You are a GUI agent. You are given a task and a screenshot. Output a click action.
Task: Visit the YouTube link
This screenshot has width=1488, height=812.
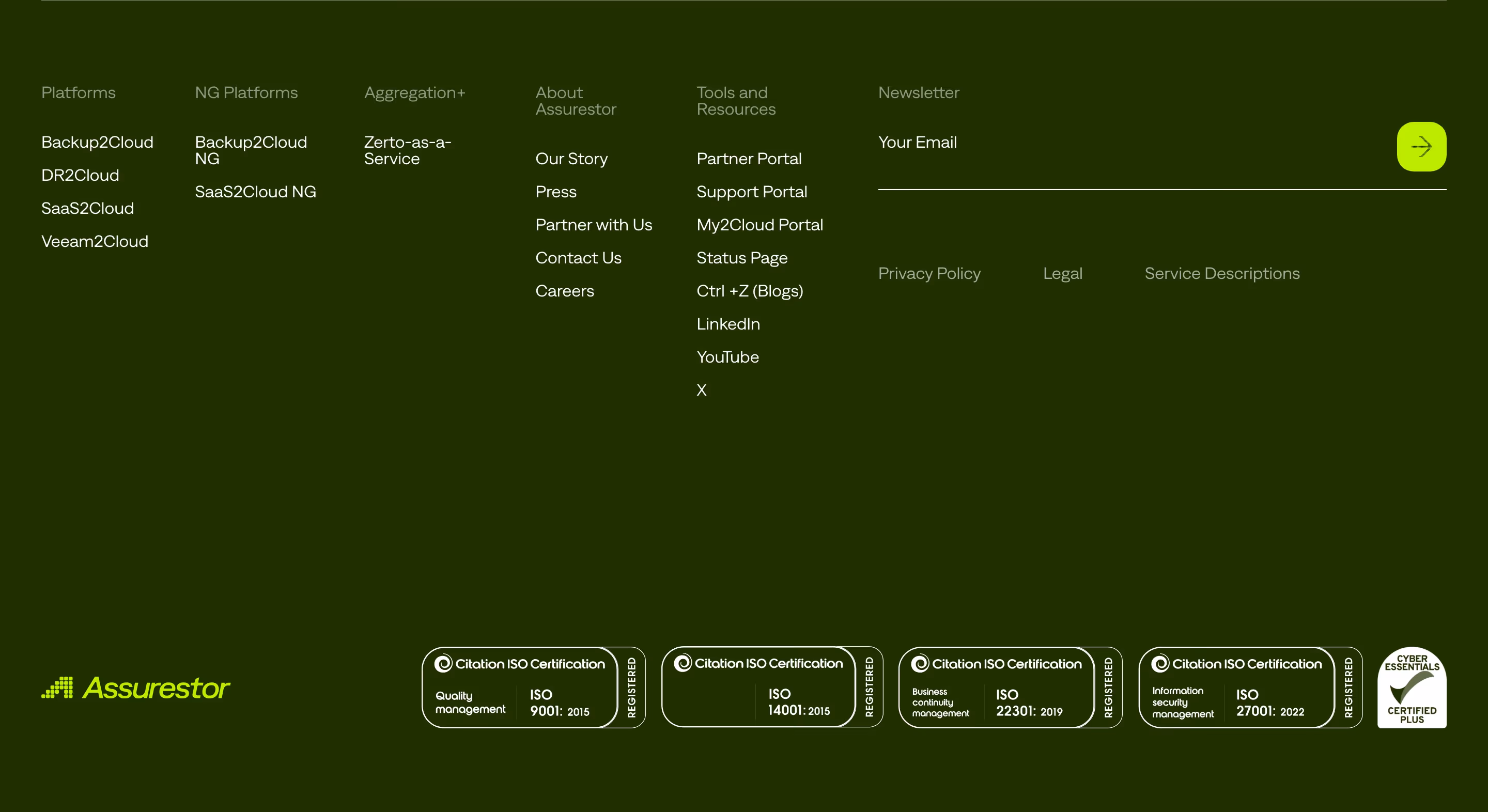727,357
